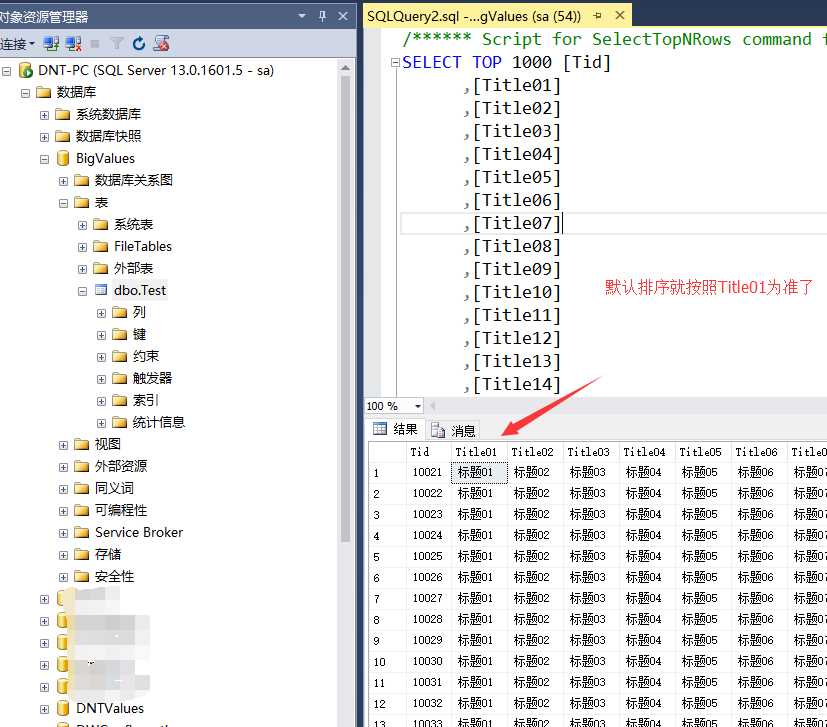Select the 系统表 folder icon
The width and height of the screenshot is (827, 727).
click(101, 225)
